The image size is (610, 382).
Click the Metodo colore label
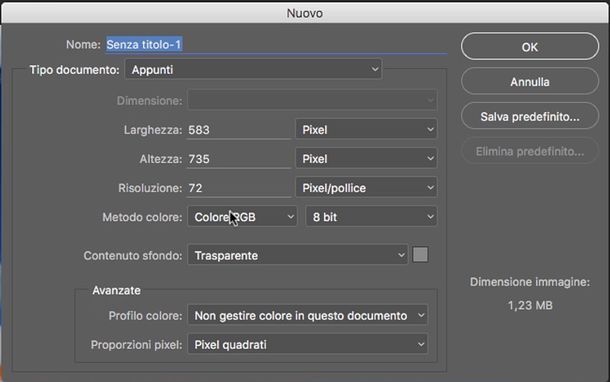142,217
